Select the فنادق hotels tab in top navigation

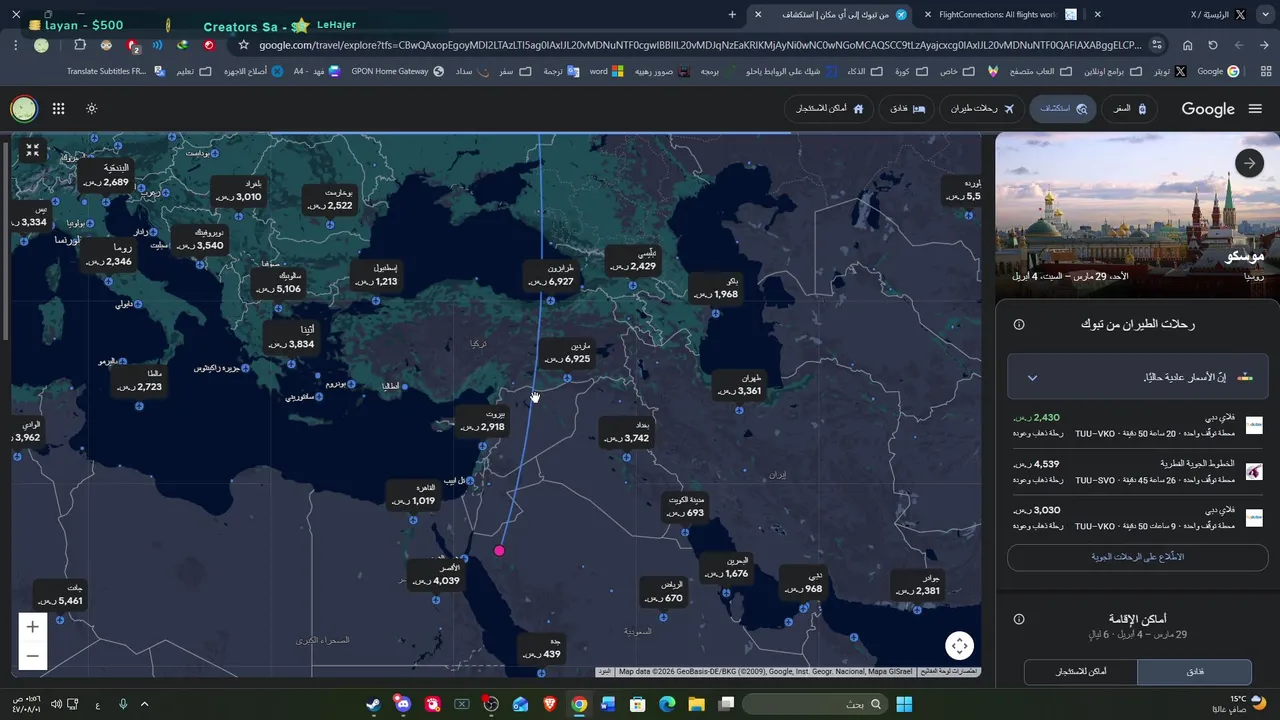tap(907, 109)
